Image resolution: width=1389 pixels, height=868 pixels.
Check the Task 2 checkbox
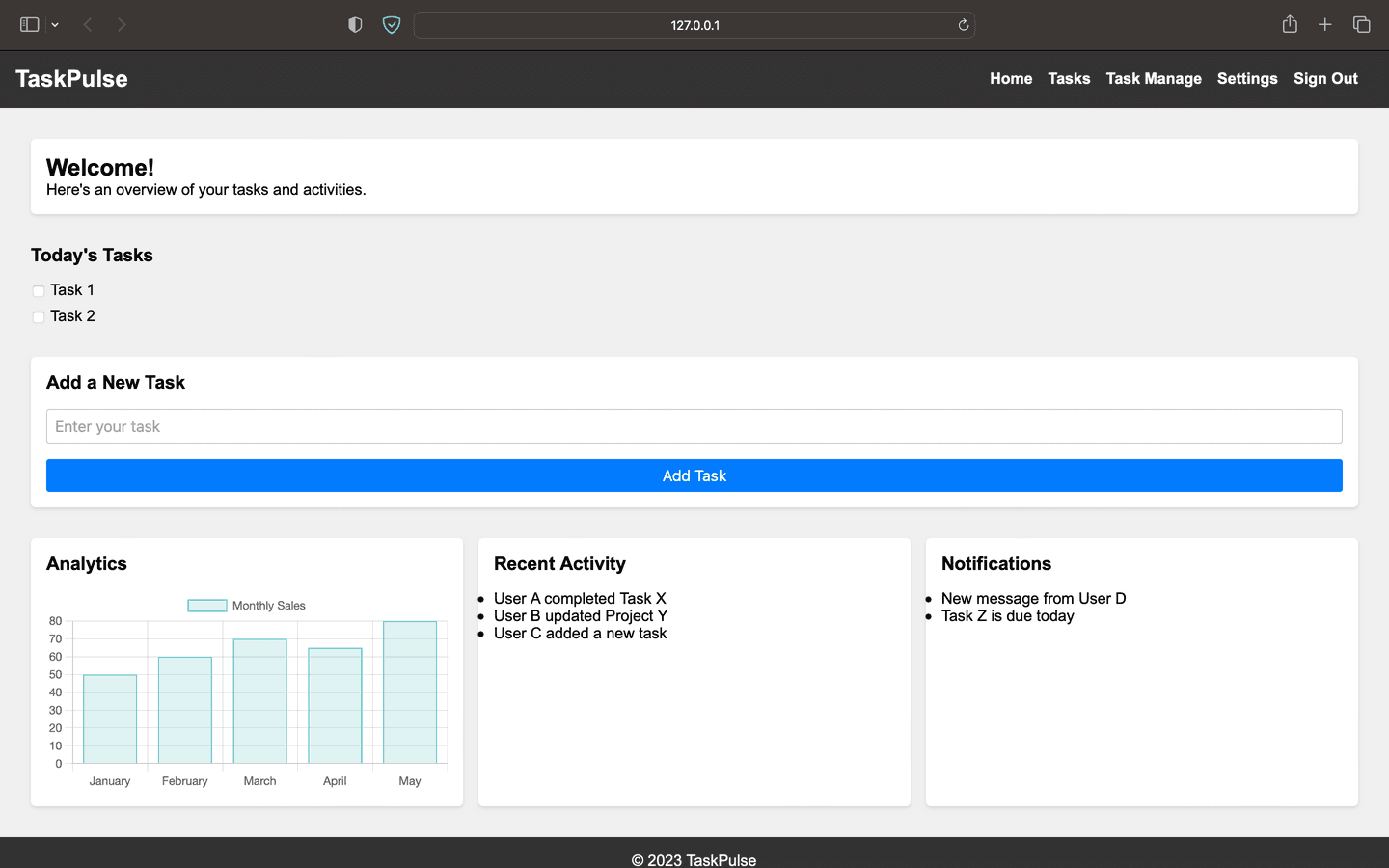pos(39,316)
